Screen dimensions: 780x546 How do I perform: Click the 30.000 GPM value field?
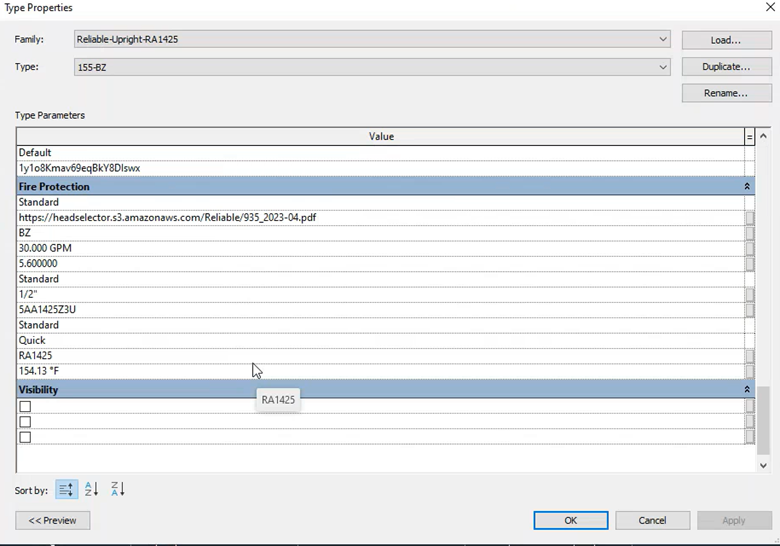coord(380,248)
